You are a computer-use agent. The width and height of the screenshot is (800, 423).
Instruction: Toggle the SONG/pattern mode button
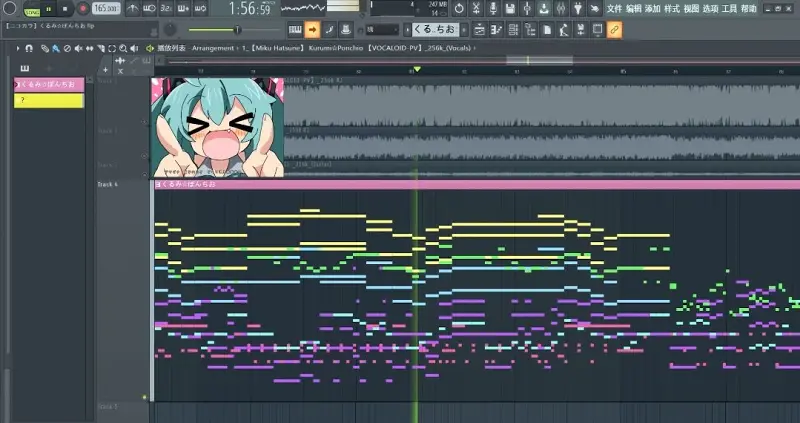click(x=32, y=9)
